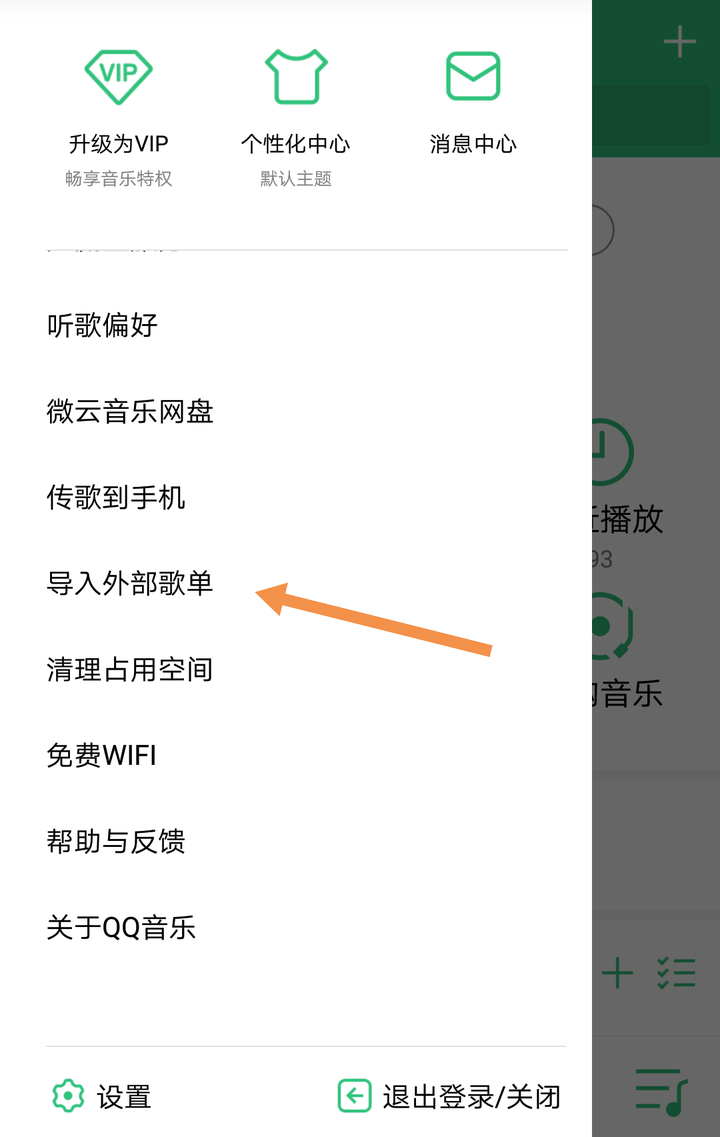720x1137 pixels.
Task: Click the playlist music note icon
Action: point(661,1091)
